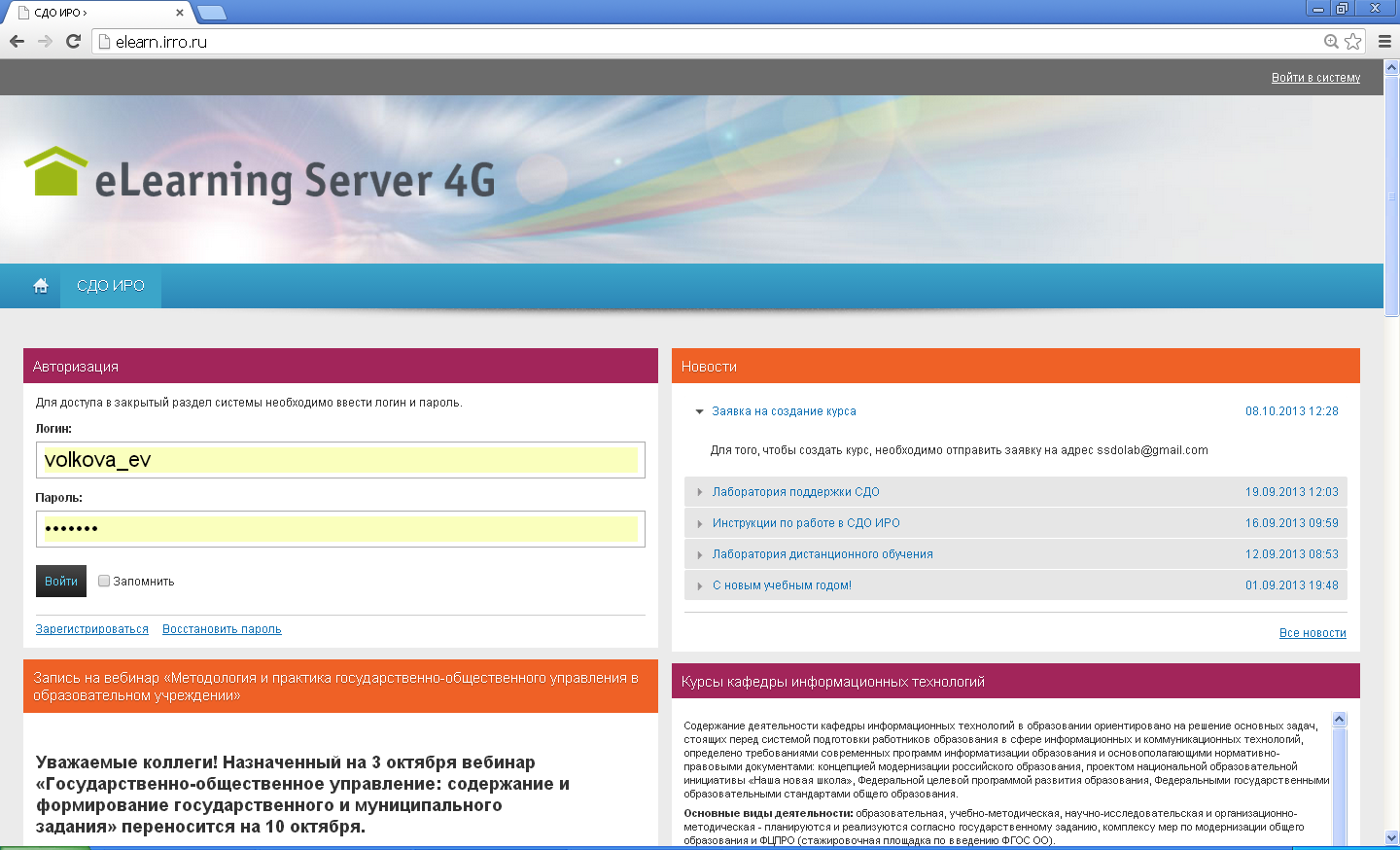Open the Все новости link

(1312, 633)
